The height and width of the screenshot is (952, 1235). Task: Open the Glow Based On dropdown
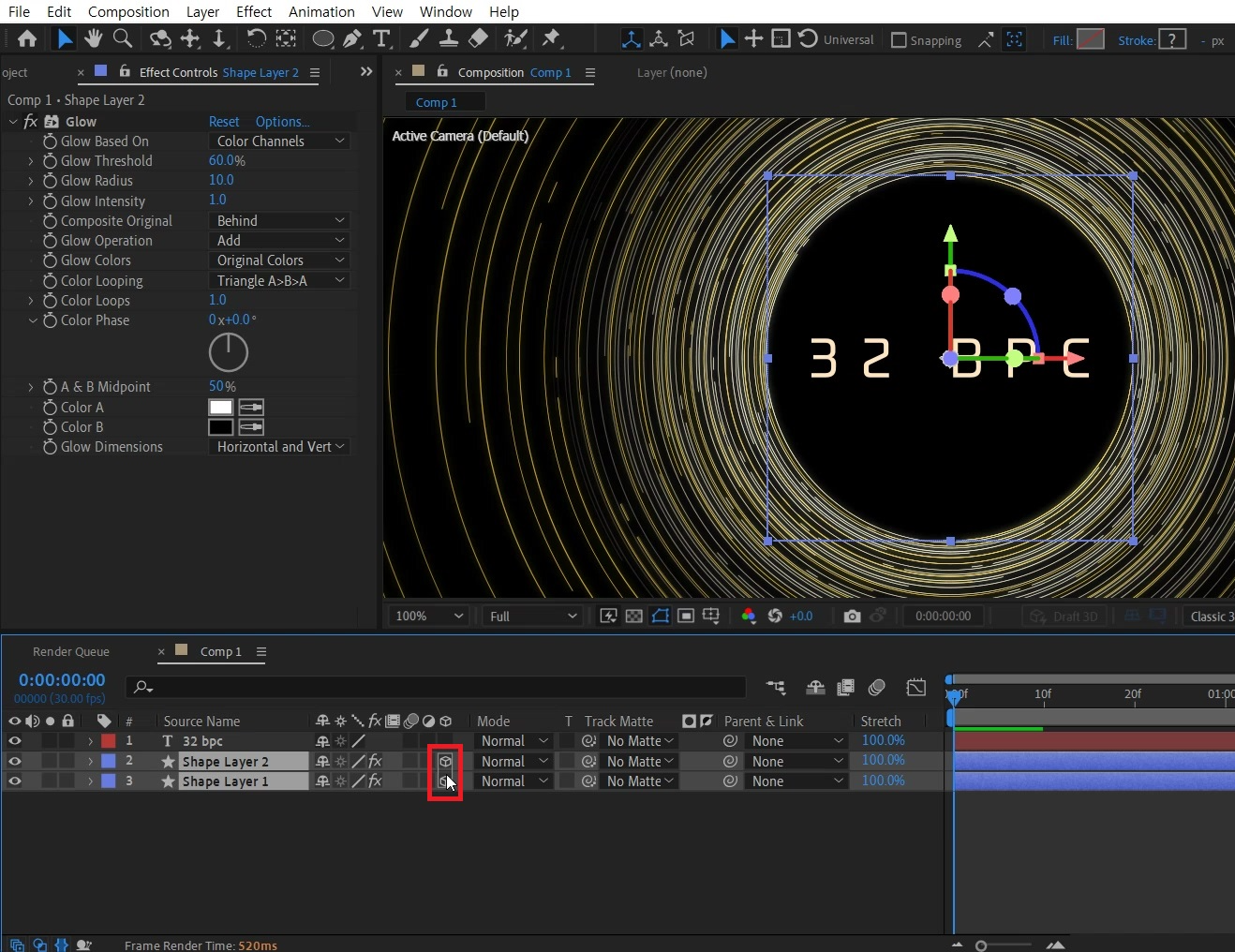click(279, 141)
